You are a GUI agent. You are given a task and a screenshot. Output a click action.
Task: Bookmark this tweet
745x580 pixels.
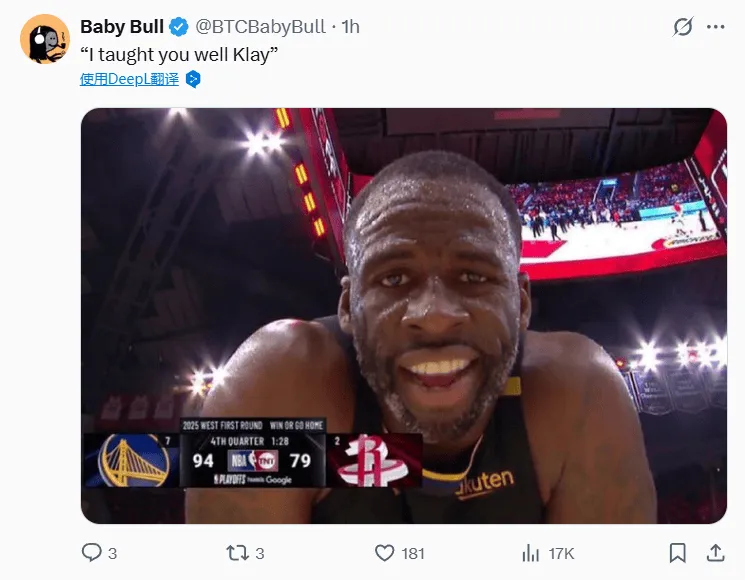(677, 553)
